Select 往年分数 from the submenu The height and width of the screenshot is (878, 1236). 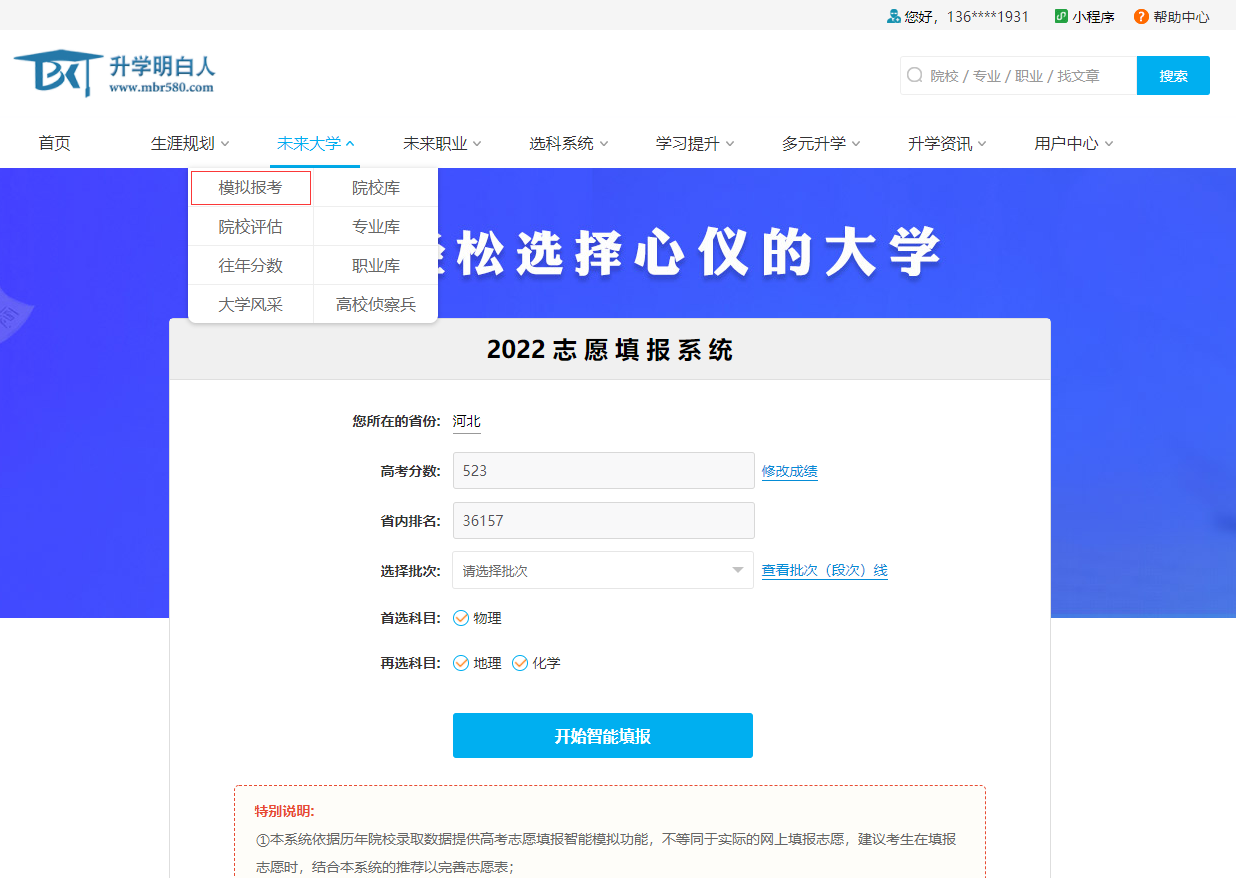[x=251, y=265]
